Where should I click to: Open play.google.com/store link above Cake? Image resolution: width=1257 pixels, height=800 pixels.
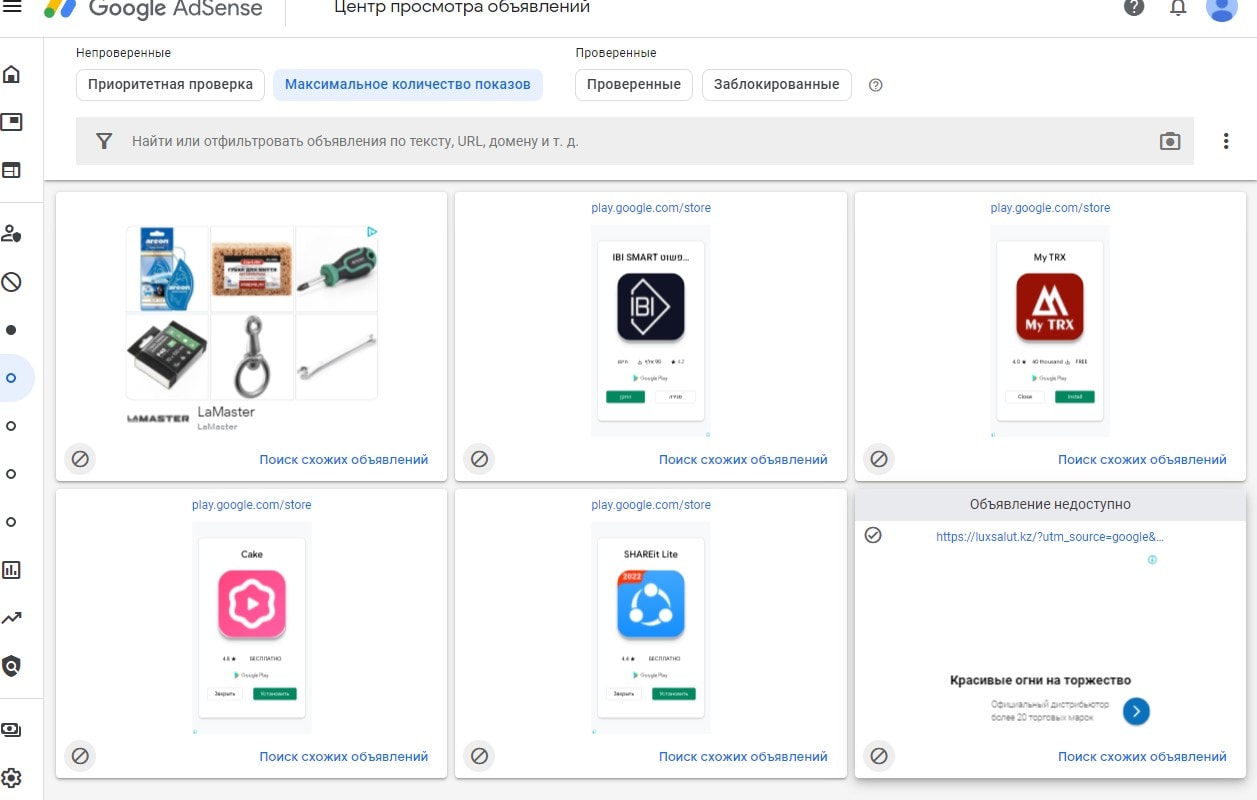point(252,505)
